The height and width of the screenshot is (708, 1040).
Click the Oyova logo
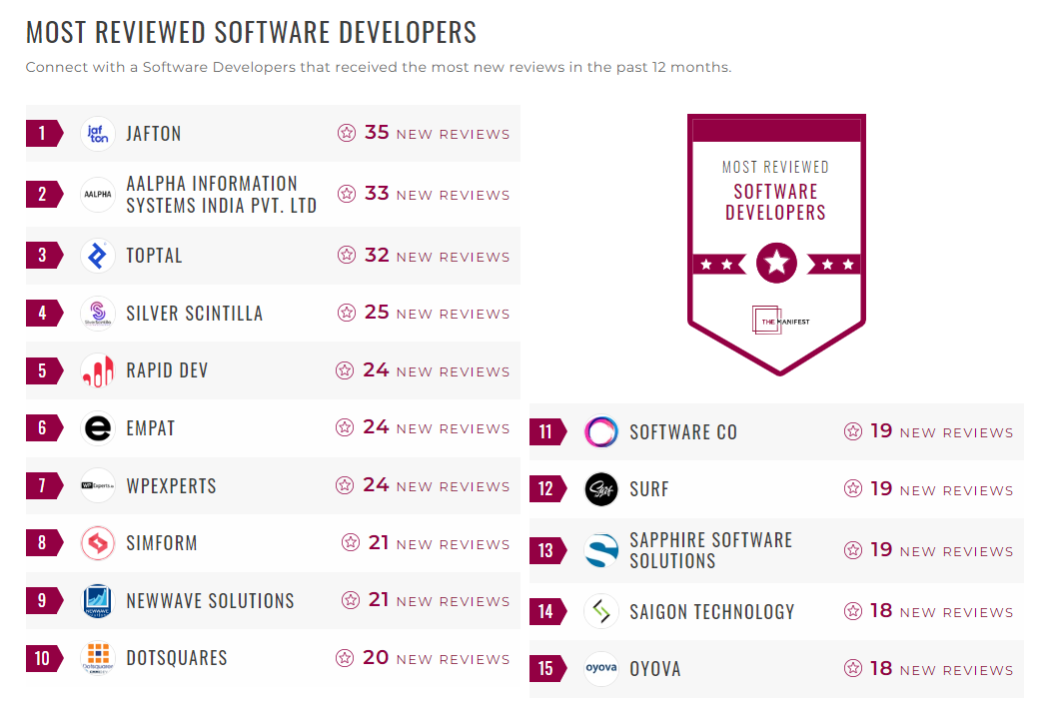click(x=601, y=668)
